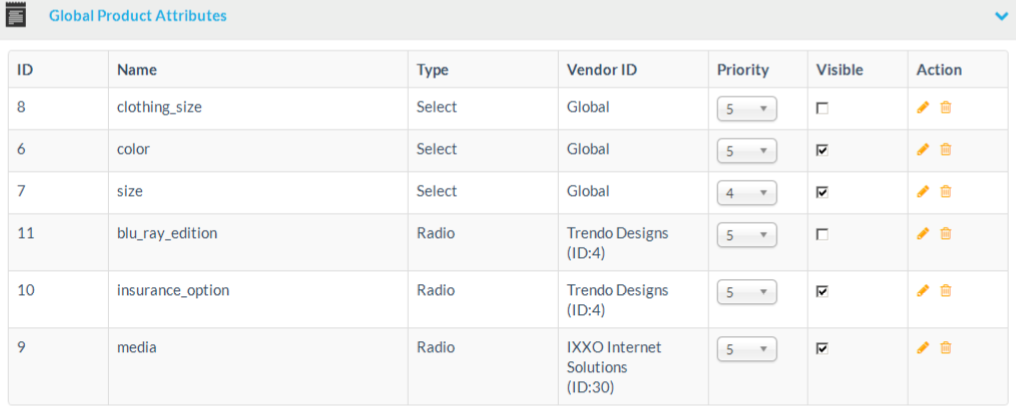1016x406 pixels.
Task: Delete the size attribute row
Action: (945, 192)
